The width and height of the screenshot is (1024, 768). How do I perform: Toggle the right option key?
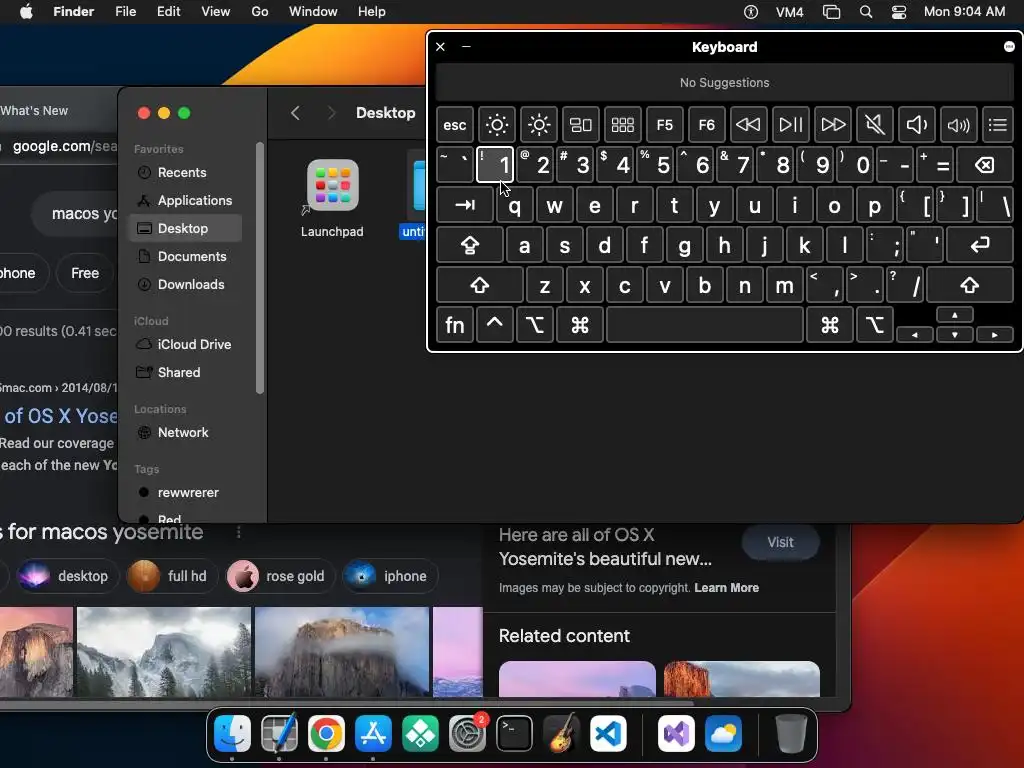click(874, 325)
